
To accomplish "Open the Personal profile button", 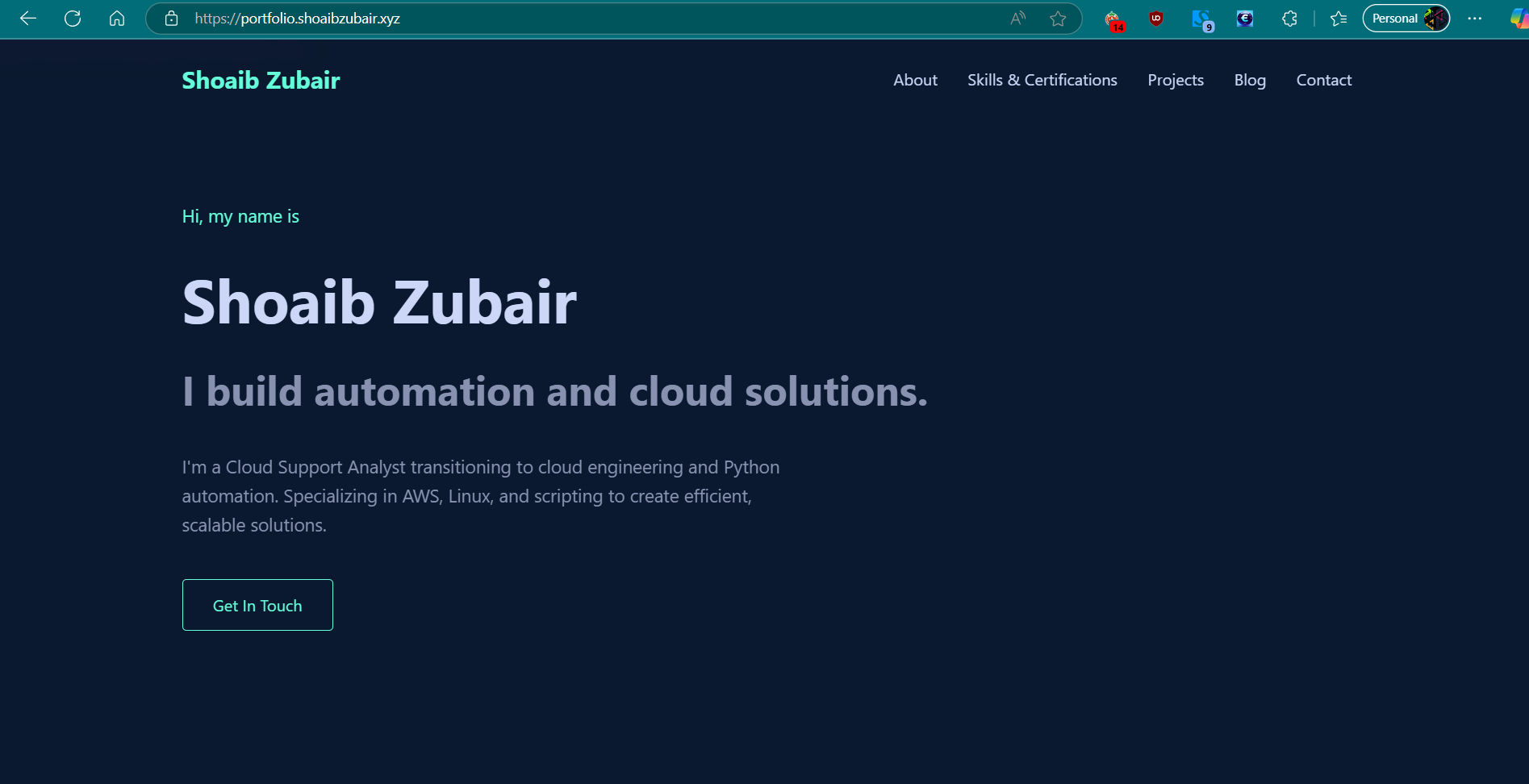I will point(1406,19).
